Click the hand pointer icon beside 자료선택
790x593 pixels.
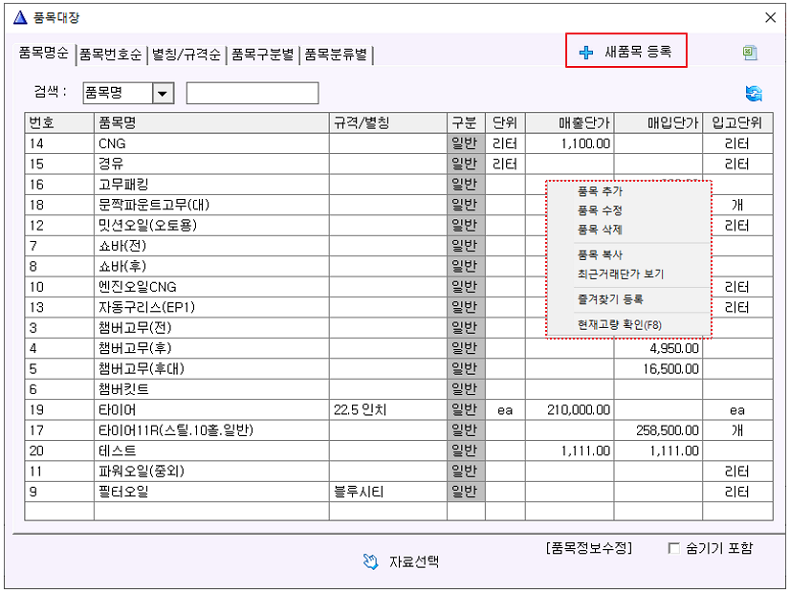[370, 561]
